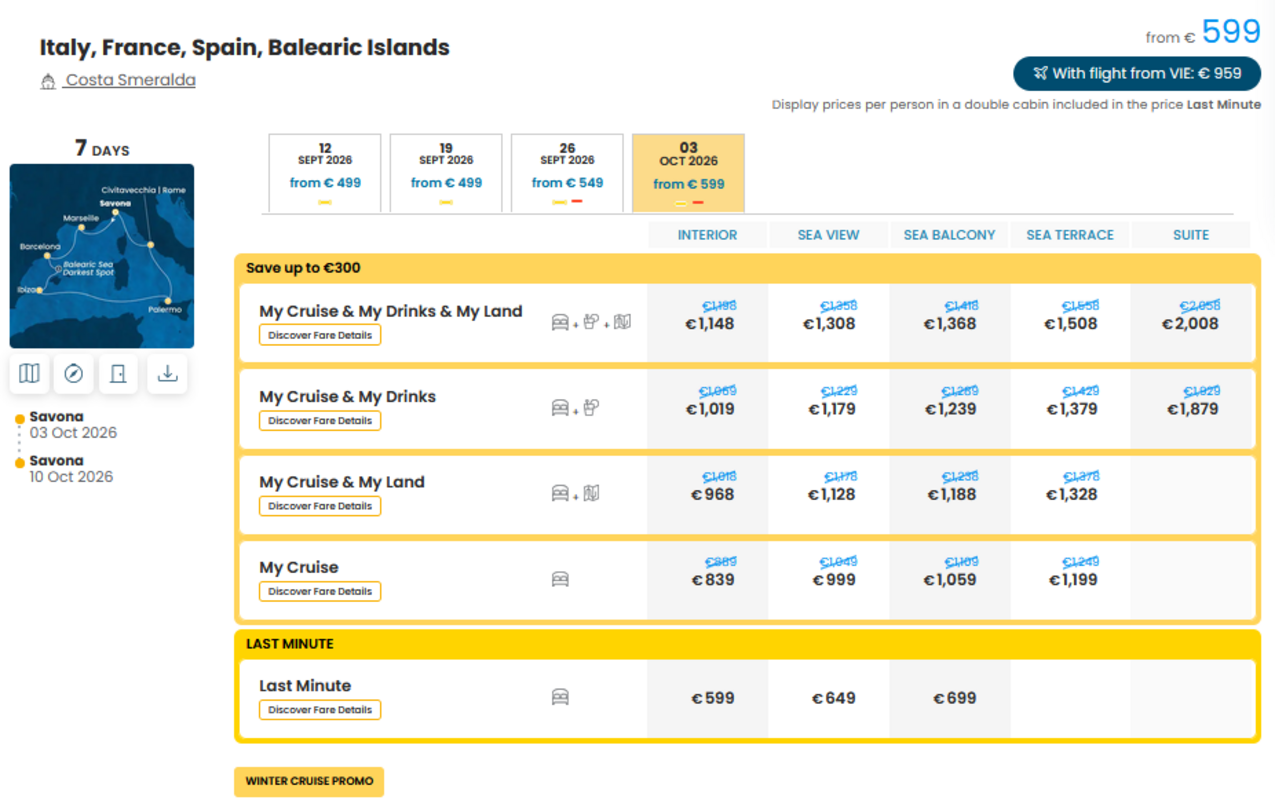The height and width of the screenshot is (800, 1275).
Task: Click fare icons for My Cruise & My Drinks
Action: pyautogui.click(x=575, y=408)
